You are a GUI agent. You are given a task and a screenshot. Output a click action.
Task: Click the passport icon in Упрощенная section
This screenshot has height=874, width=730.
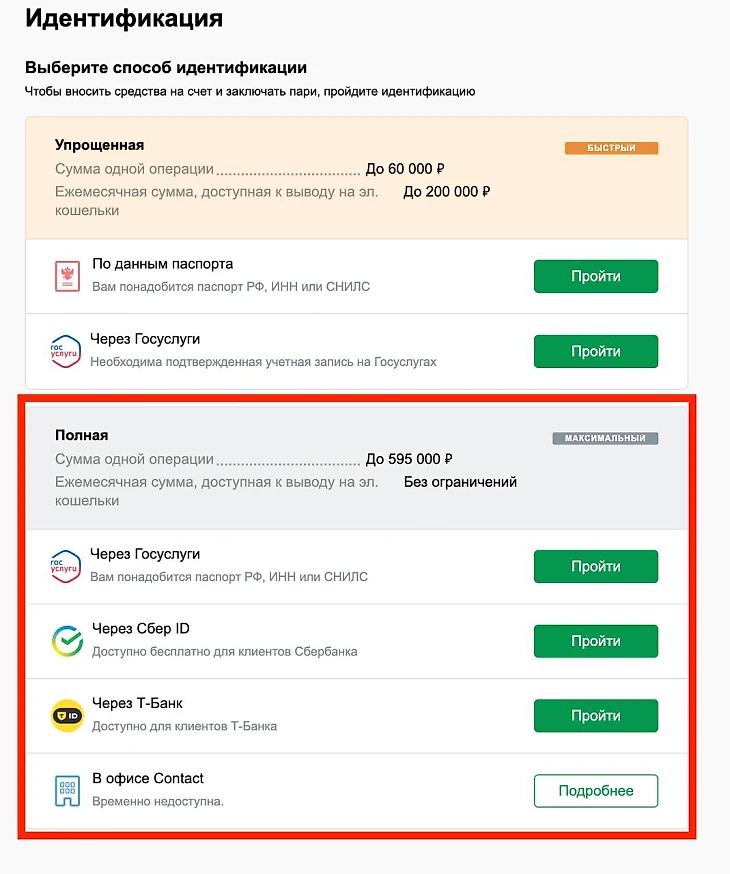[x=67, y=276]
